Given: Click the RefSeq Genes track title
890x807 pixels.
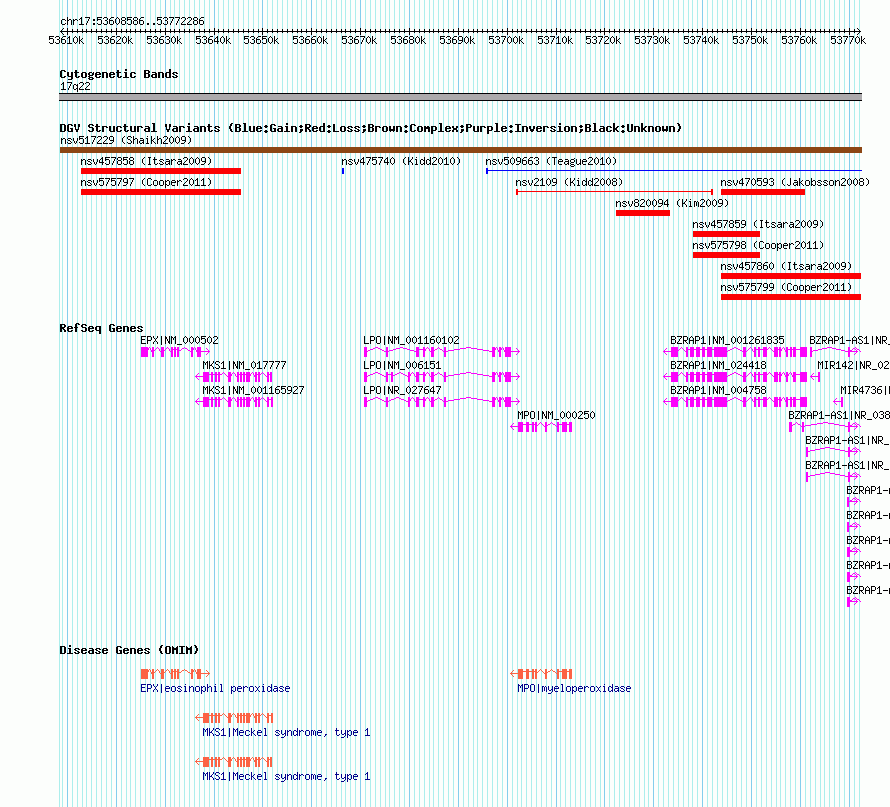Looking at the screenshot, I should tap(101, 328).
